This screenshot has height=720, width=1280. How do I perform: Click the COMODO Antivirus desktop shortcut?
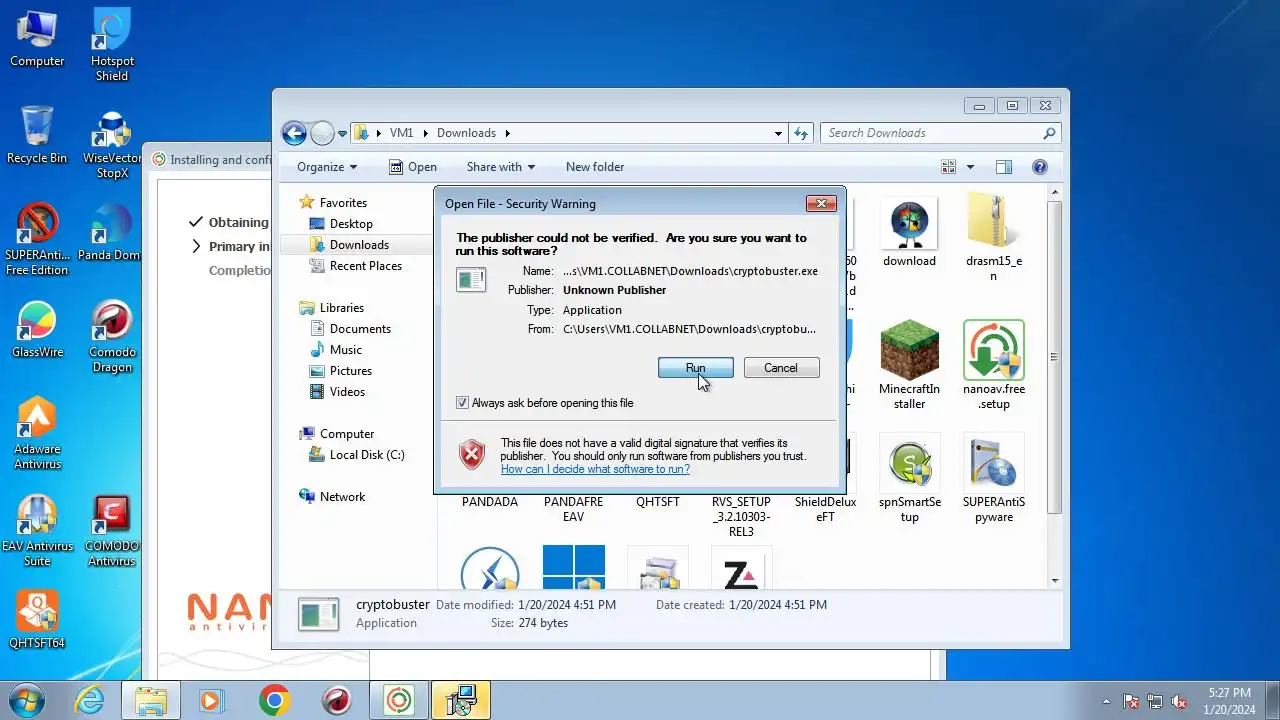pos(112,531)
